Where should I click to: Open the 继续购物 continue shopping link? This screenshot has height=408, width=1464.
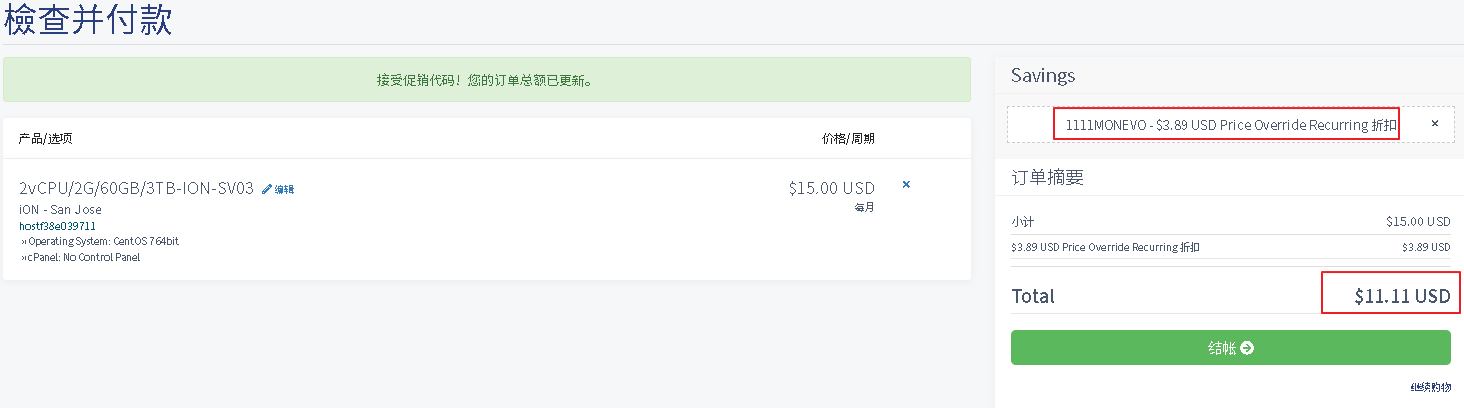coord(1430,387)
